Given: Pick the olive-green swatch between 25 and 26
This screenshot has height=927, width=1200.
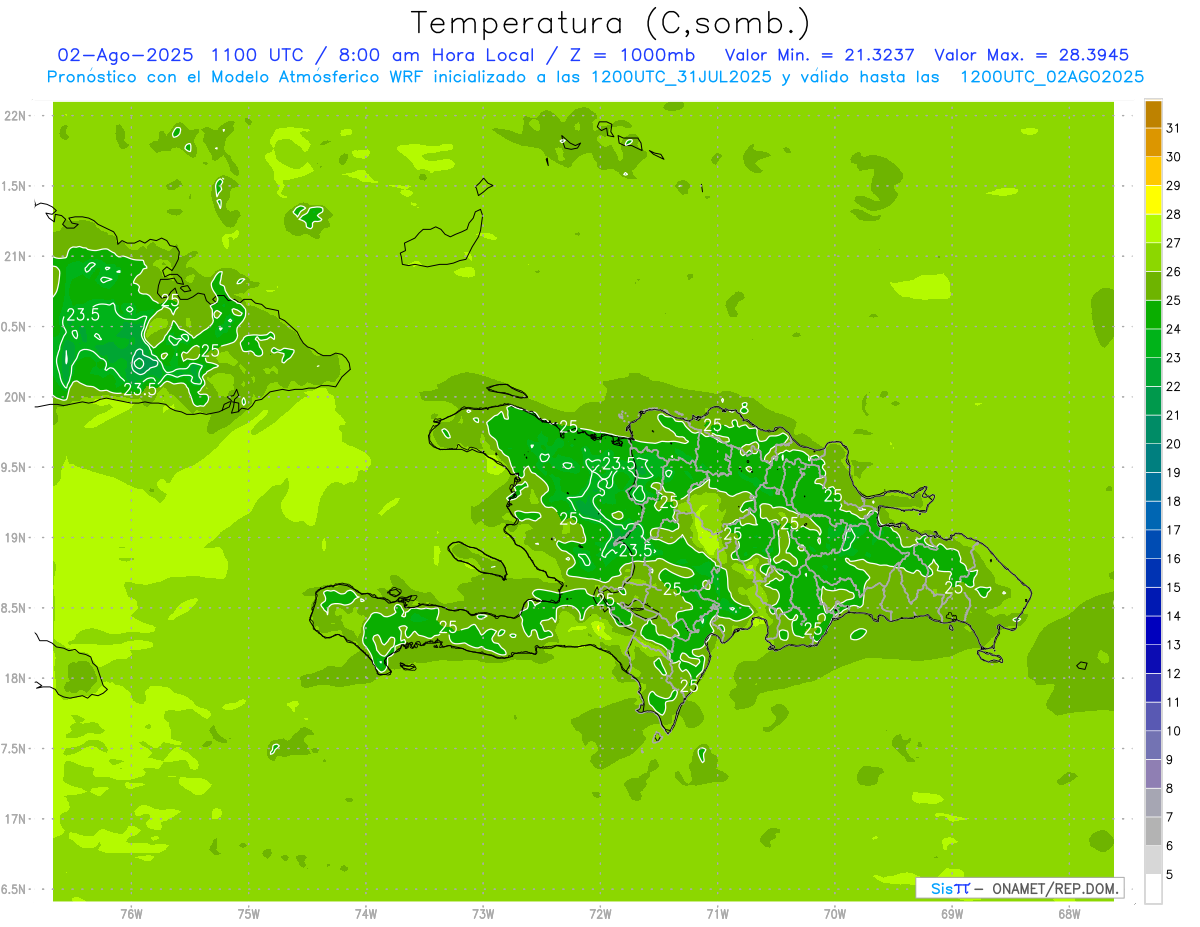Looking at the screenshot, I should click(x=1153, y=286).
